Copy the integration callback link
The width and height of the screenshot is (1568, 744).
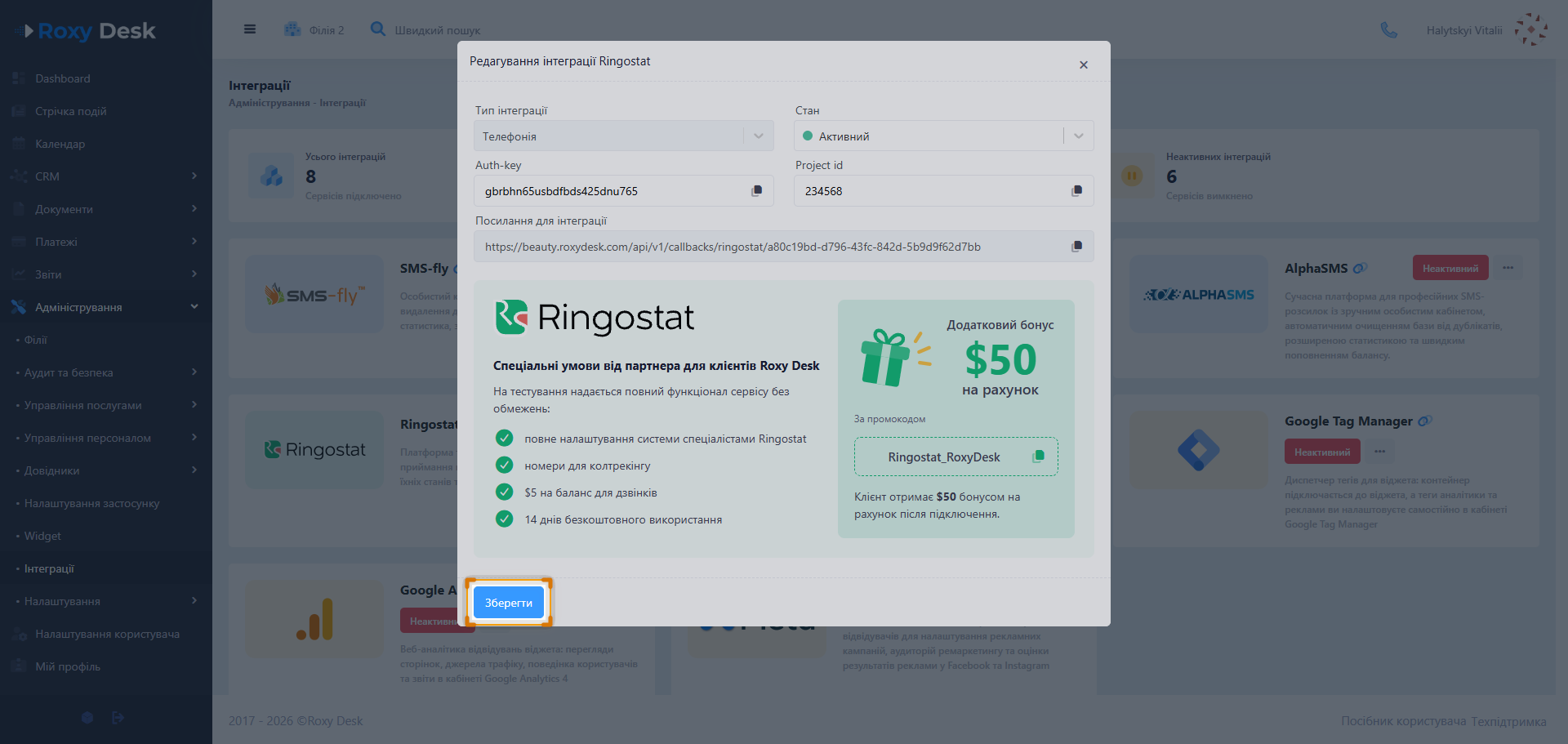point(1077,247)
